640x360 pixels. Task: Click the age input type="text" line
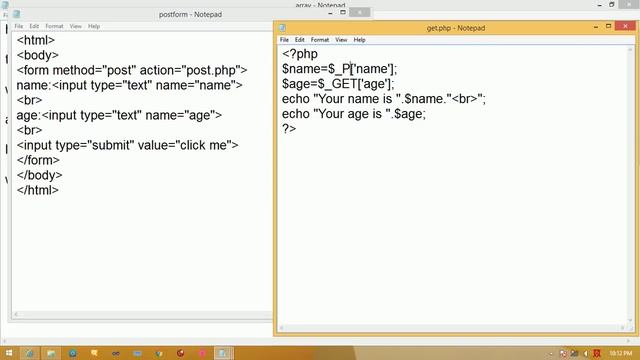pos(119,115)
